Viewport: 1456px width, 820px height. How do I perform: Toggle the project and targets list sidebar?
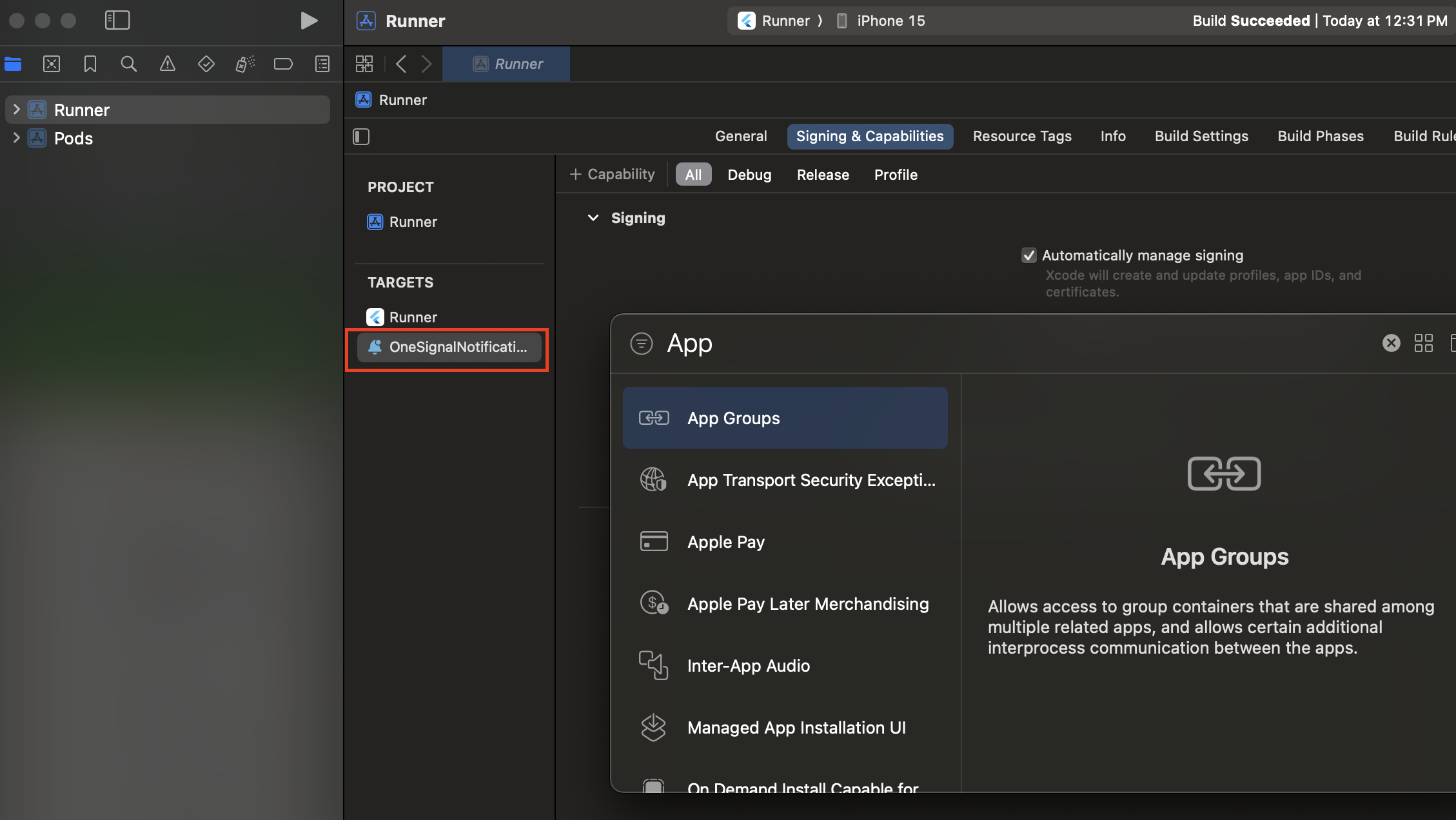coord(361,137)
